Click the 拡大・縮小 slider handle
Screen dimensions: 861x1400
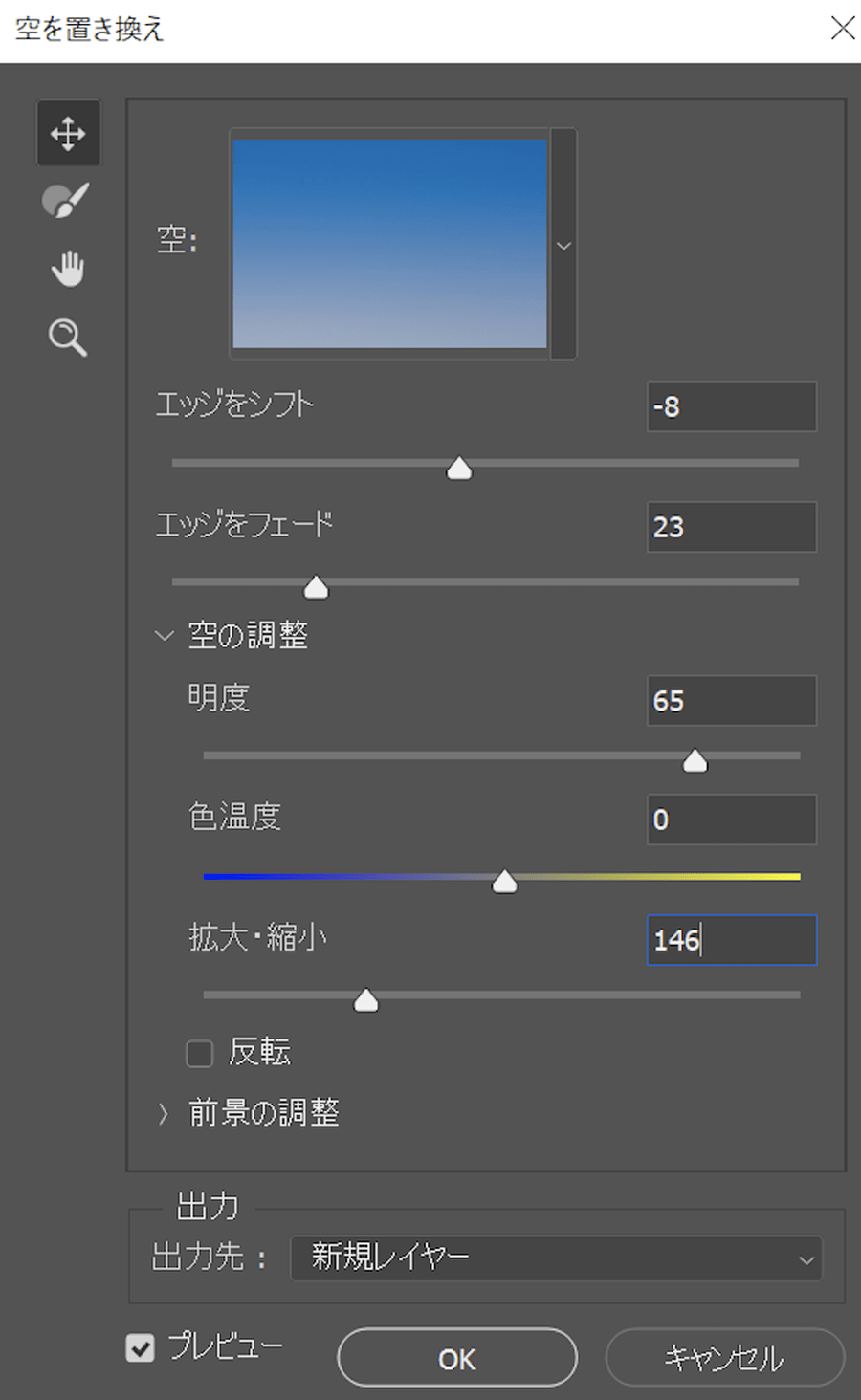point(365,1000)
